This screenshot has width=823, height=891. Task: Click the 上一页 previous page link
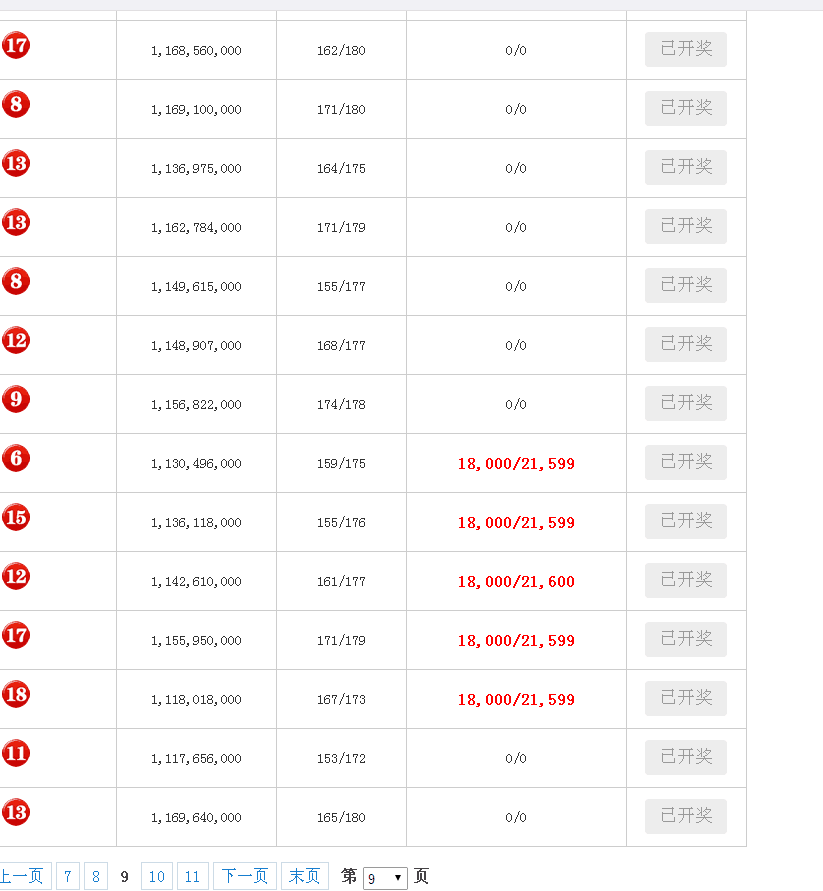click(22, 877)
